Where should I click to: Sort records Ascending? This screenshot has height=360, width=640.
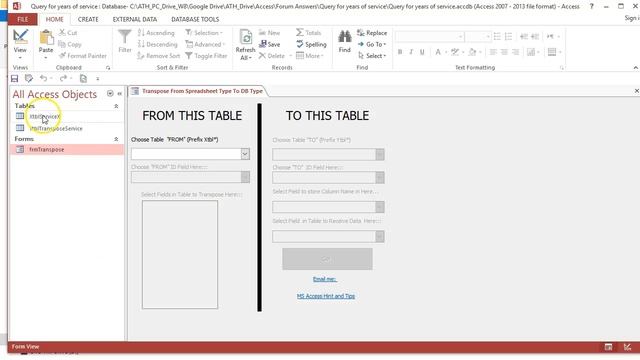click(156, 33)
